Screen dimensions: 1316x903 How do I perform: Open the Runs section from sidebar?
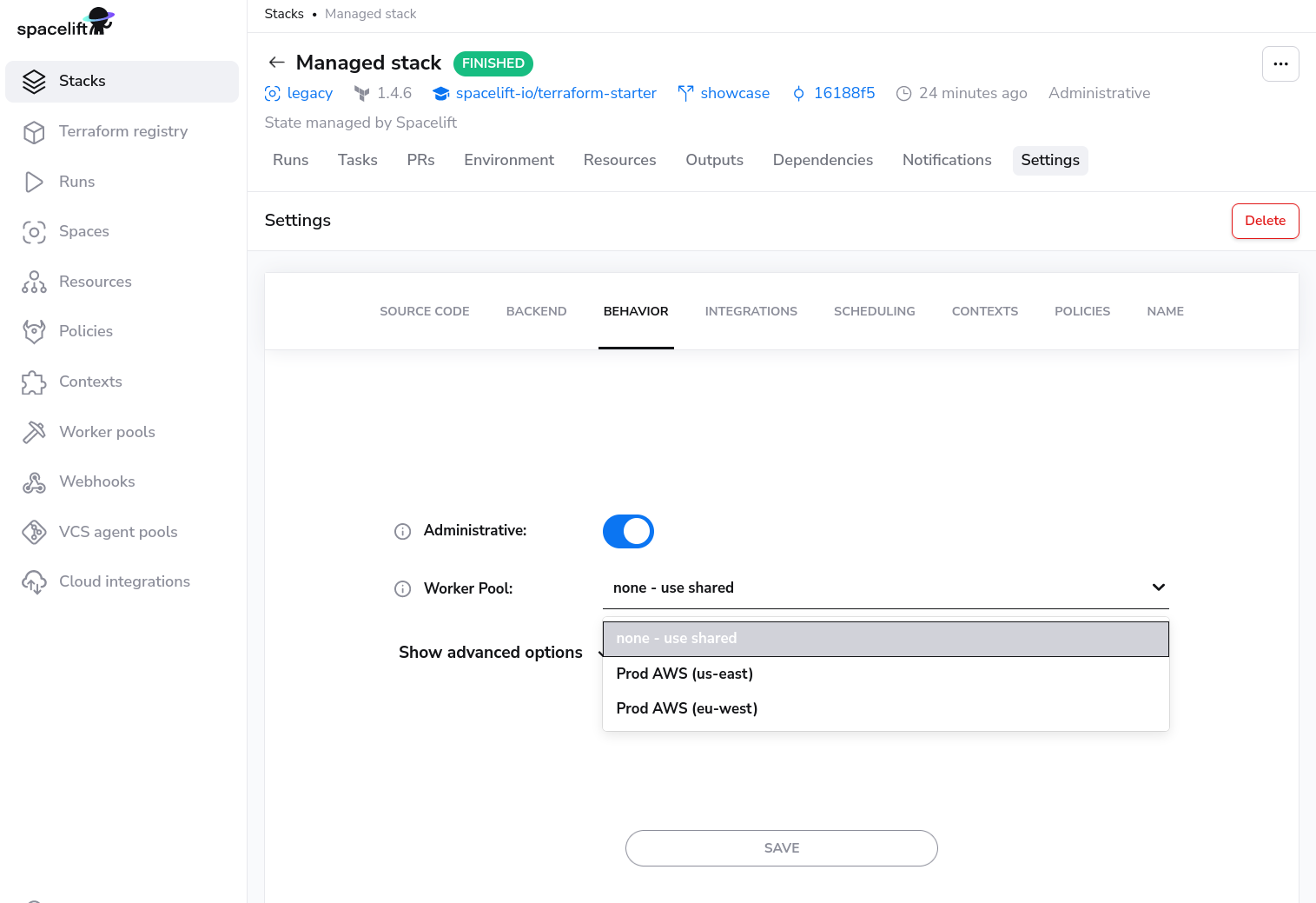pyautogui.click(x=35, y=182)
